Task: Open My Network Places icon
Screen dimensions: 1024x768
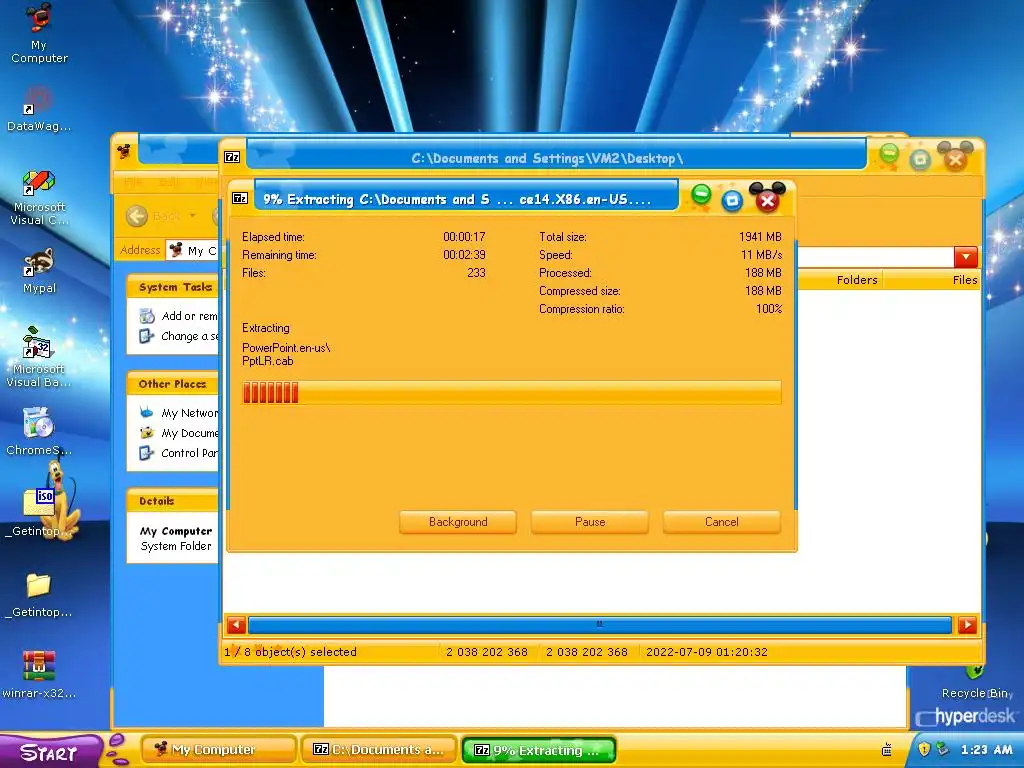Action: point(147,413)
